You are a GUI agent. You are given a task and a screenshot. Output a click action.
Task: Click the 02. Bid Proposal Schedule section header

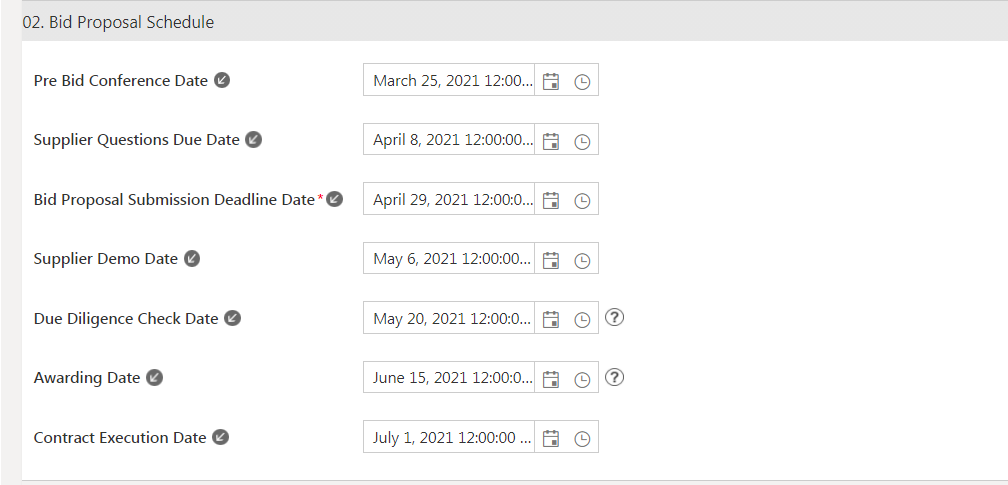pyautogui.click(x=118, y=22)
